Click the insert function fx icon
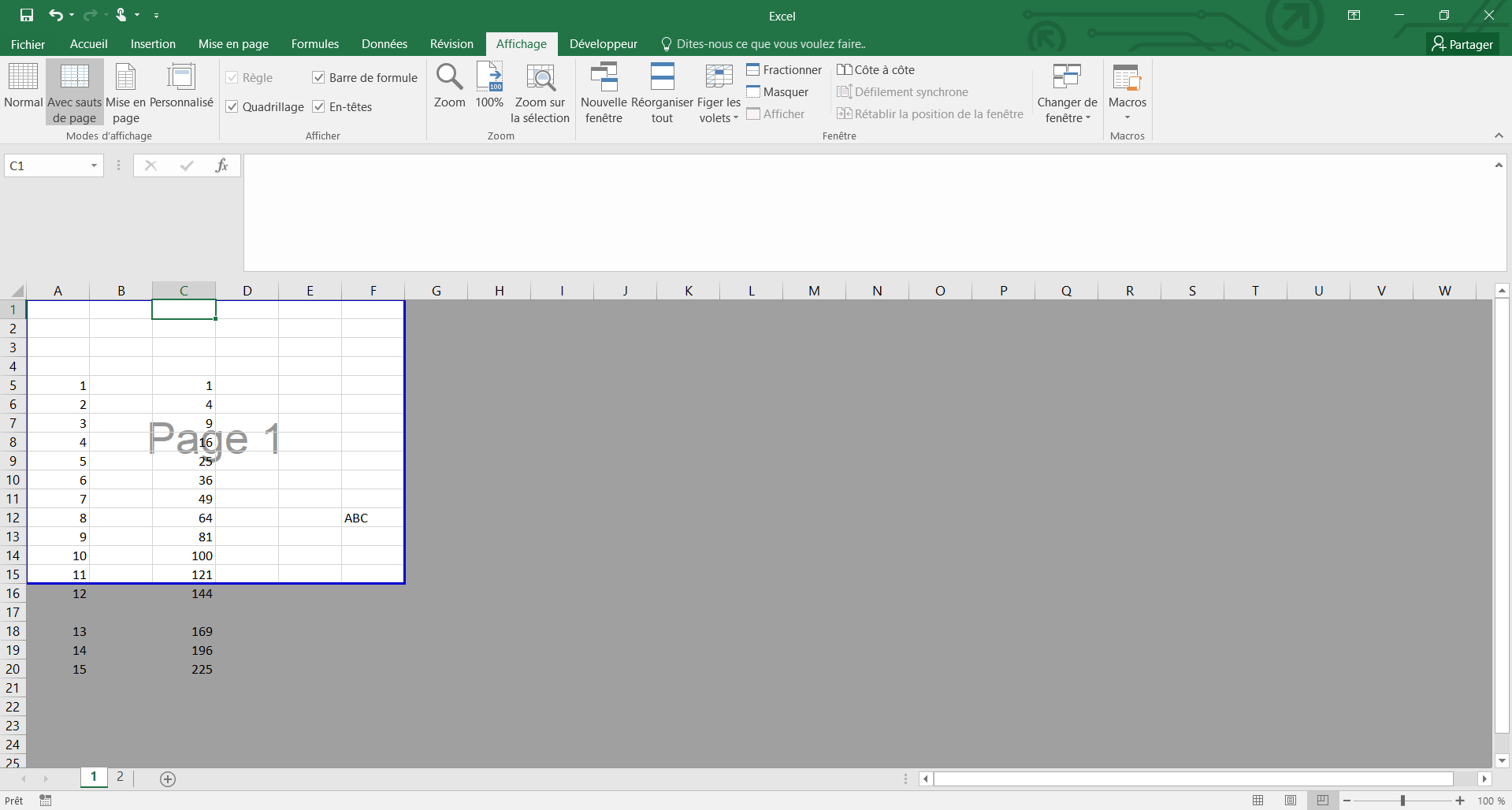 click(221, 165)
